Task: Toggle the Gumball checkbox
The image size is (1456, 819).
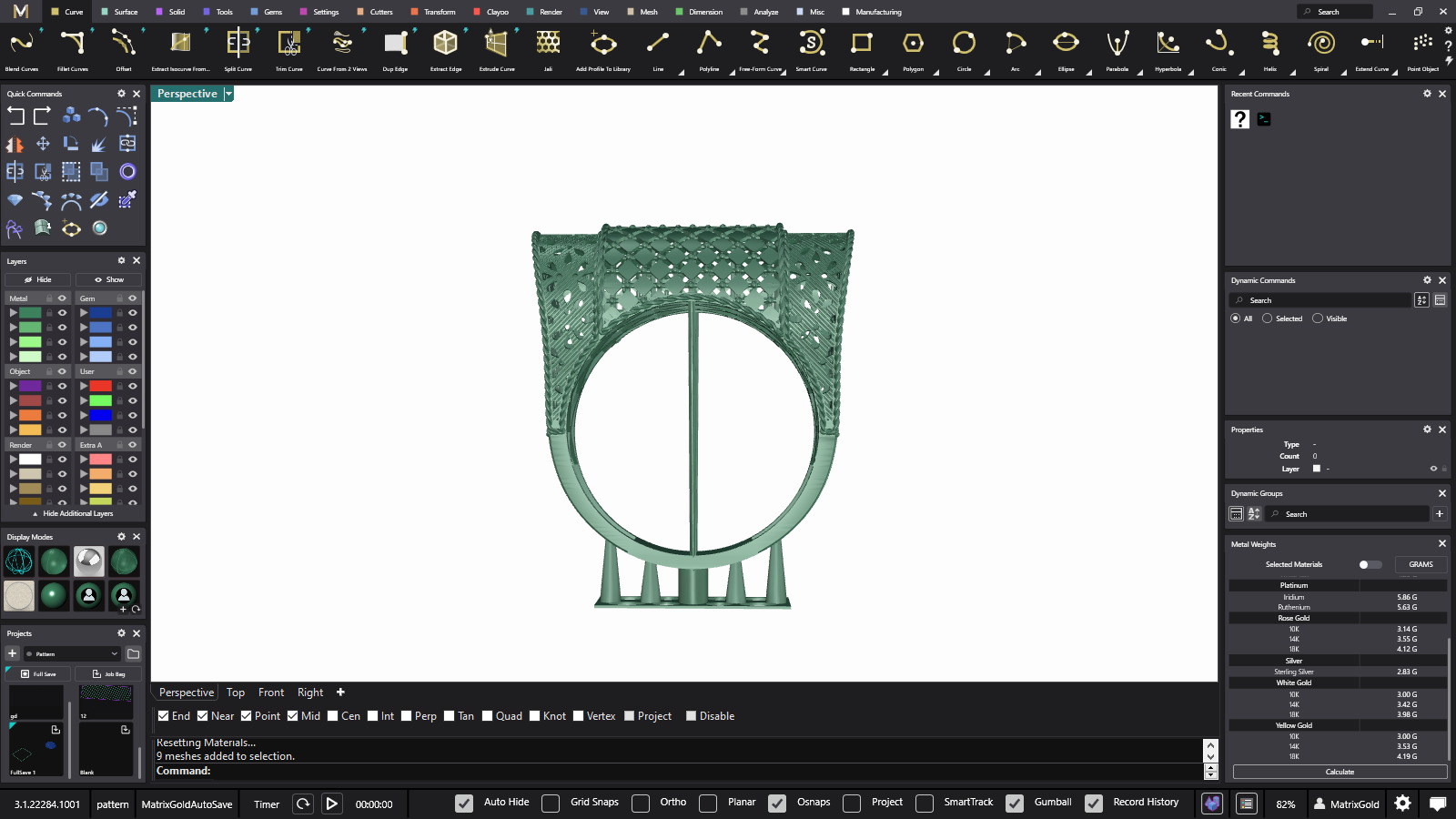Action: 1015,804
